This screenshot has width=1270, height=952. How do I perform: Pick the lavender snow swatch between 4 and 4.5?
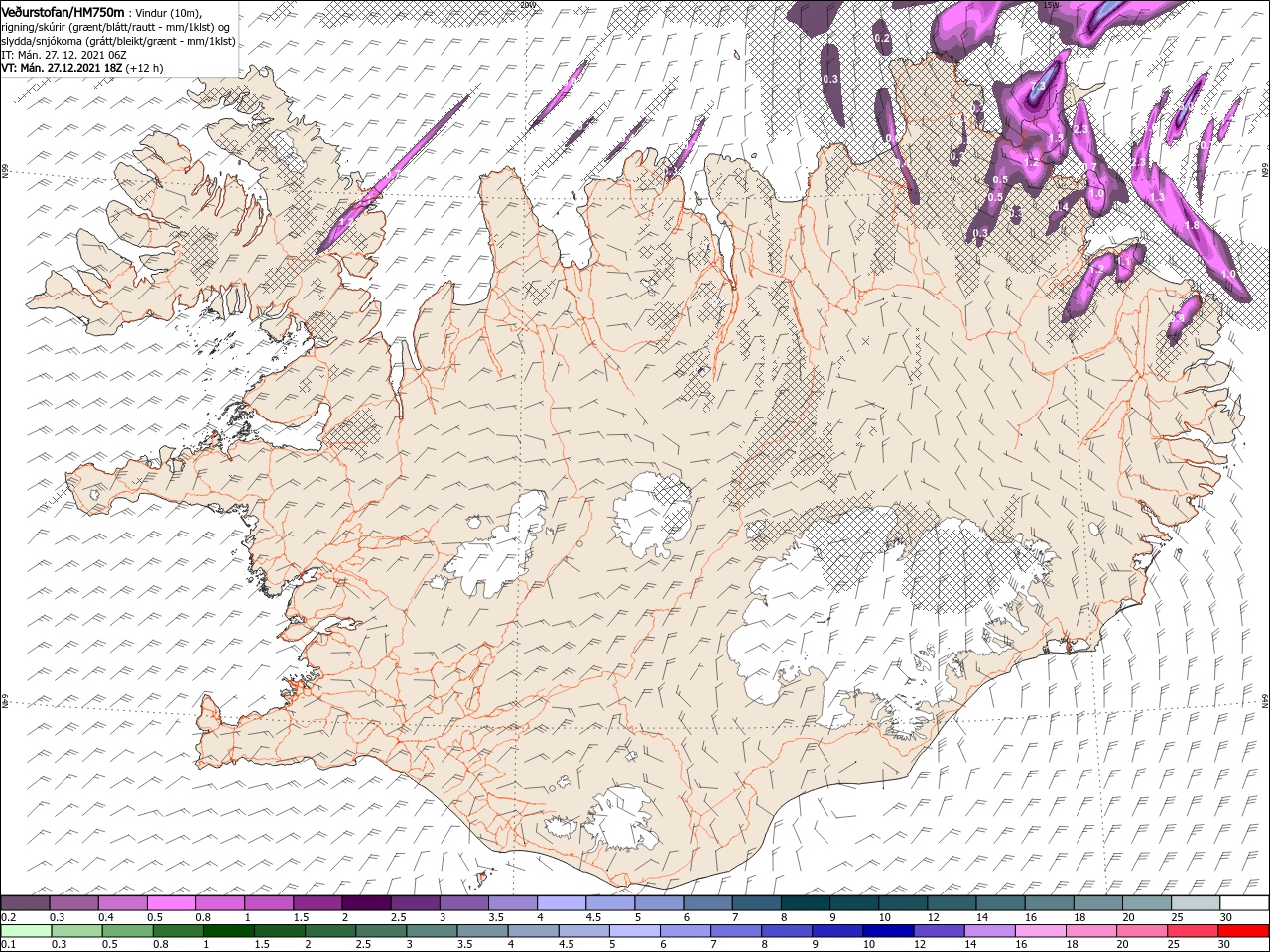[563, 902]
